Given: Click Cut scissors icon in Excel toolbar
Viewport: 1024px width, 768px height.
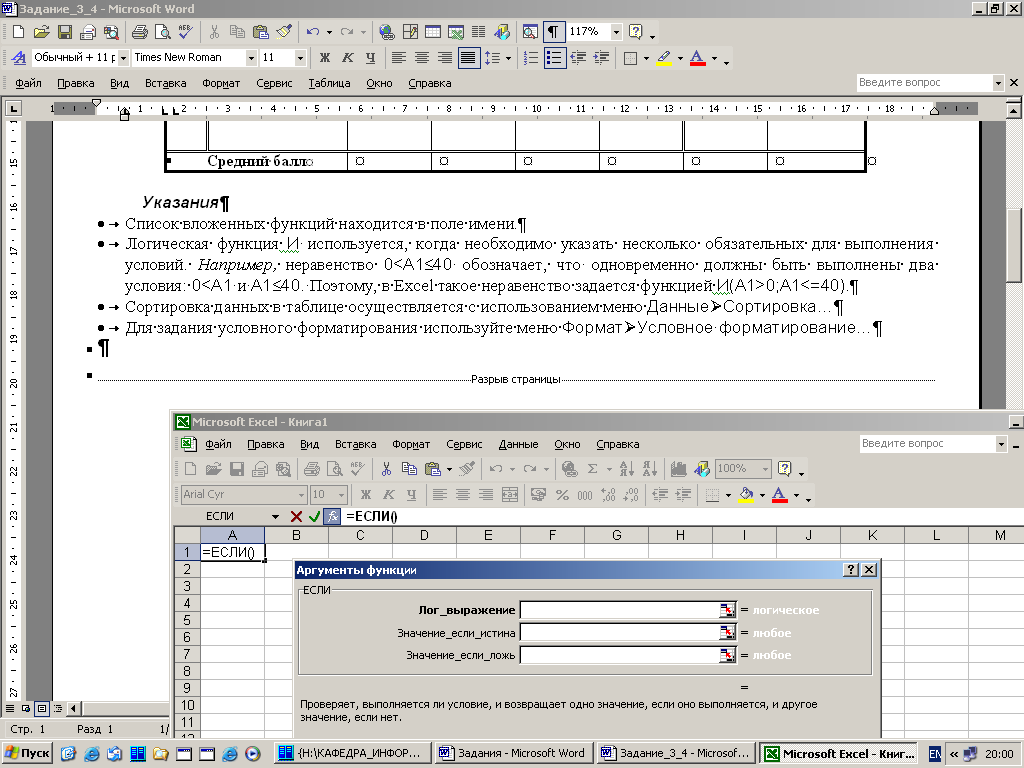Looking at the screenshot, I should [x=386, y=468].
